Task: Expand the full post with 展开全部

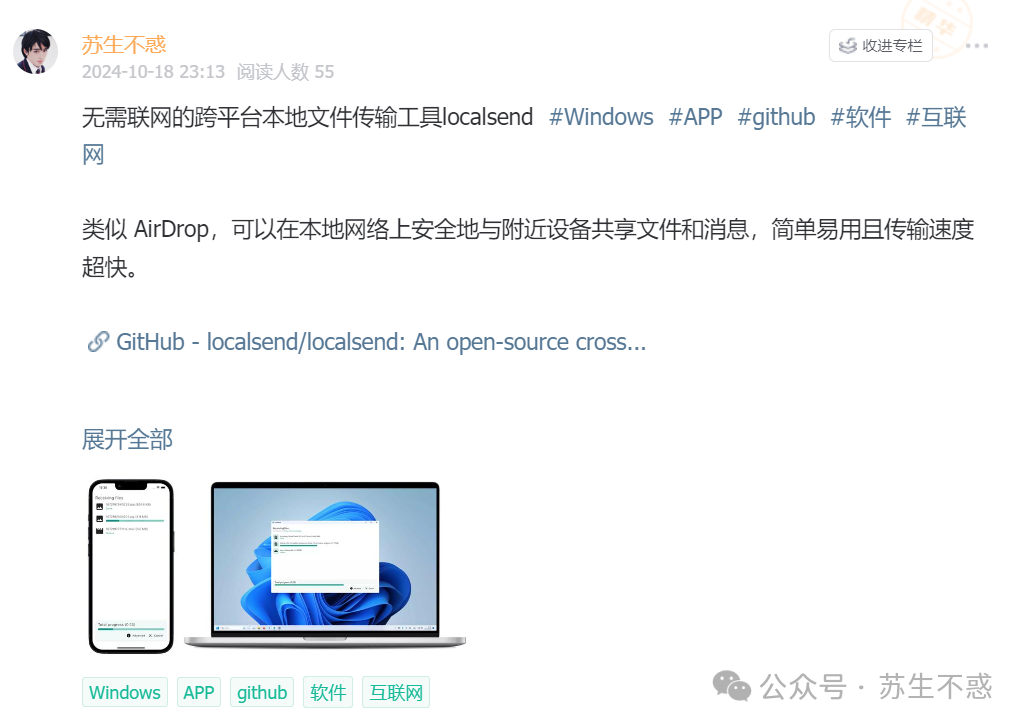Action: pos(127,439)
